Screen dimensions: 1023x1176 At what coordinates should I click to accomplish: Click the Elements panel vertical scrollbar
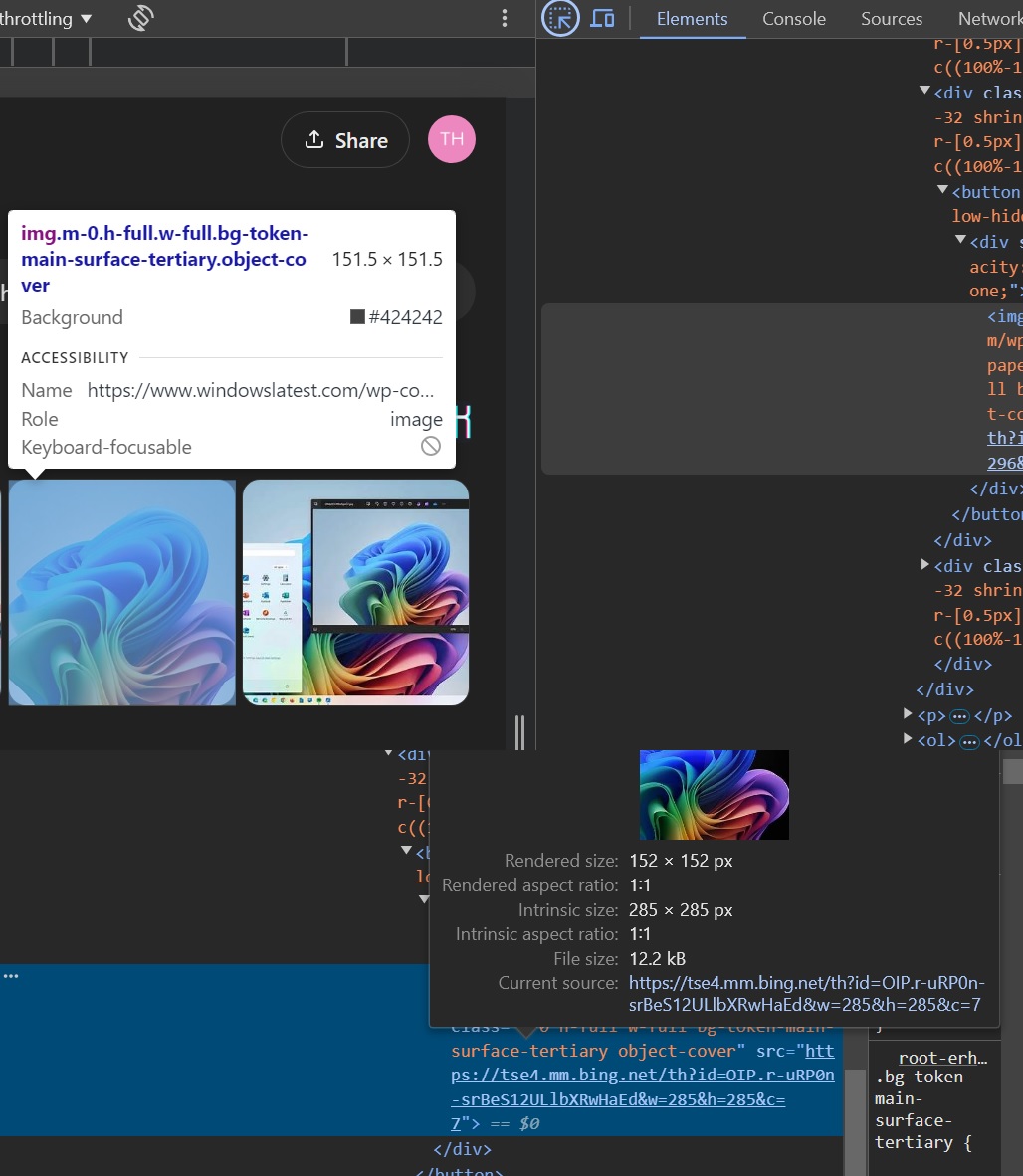click(x=1016, y=771)
